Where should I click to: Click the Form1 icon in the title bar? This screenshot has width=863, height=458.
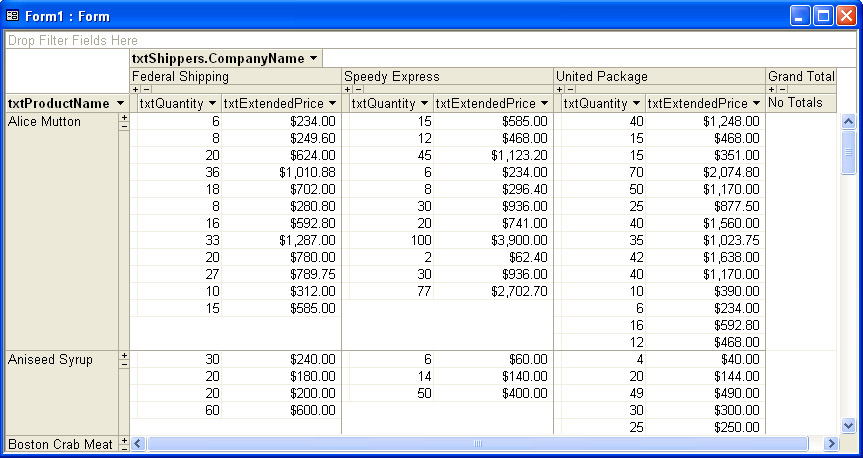click(x=13, y=16)
